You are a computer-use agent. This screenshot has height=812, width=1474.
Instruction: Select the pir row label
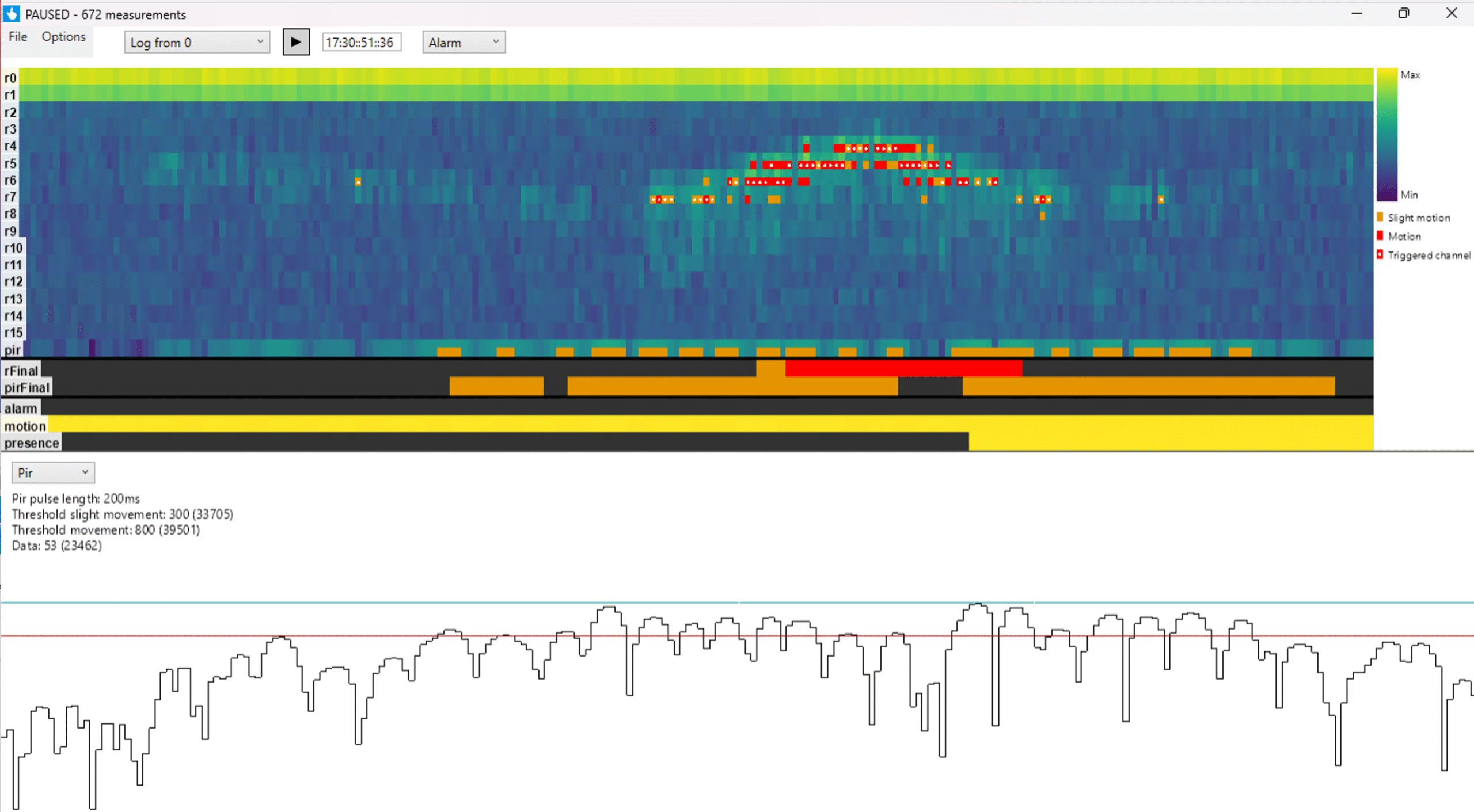click(x=12, y=349)
